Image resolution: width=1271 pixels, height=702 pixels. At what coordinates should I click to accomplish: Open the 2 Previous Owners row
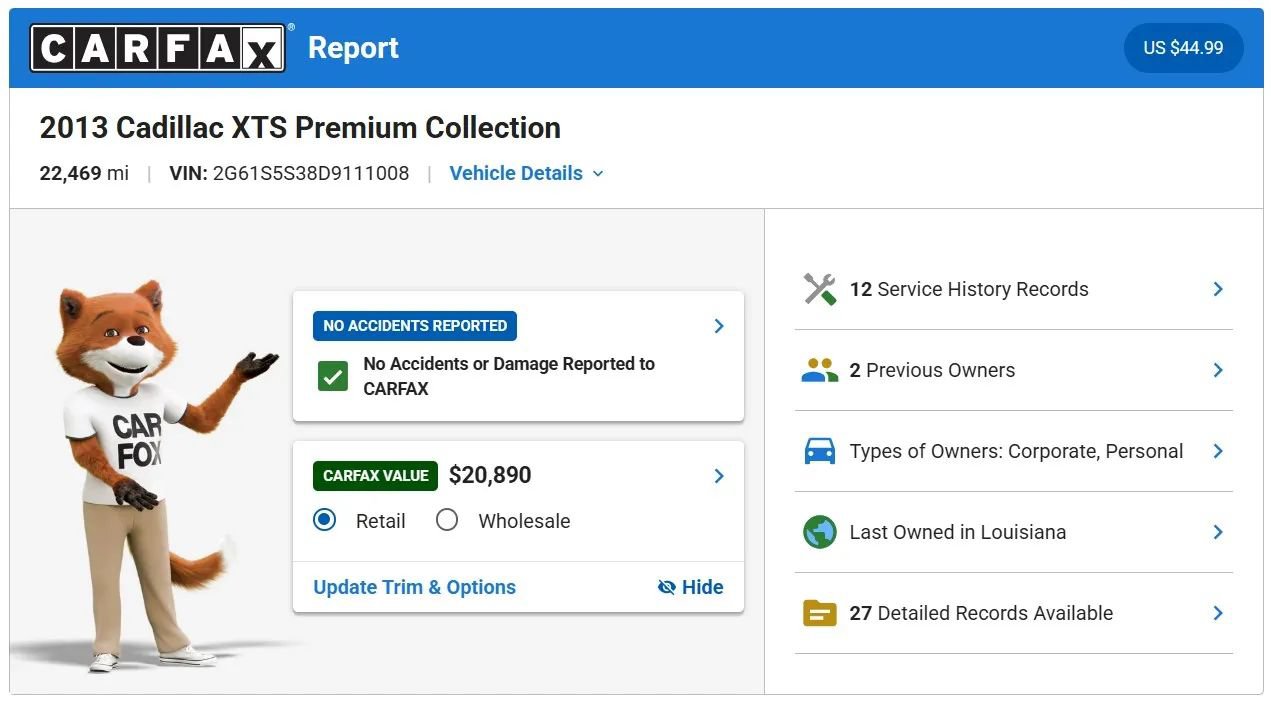[1014, 370]
